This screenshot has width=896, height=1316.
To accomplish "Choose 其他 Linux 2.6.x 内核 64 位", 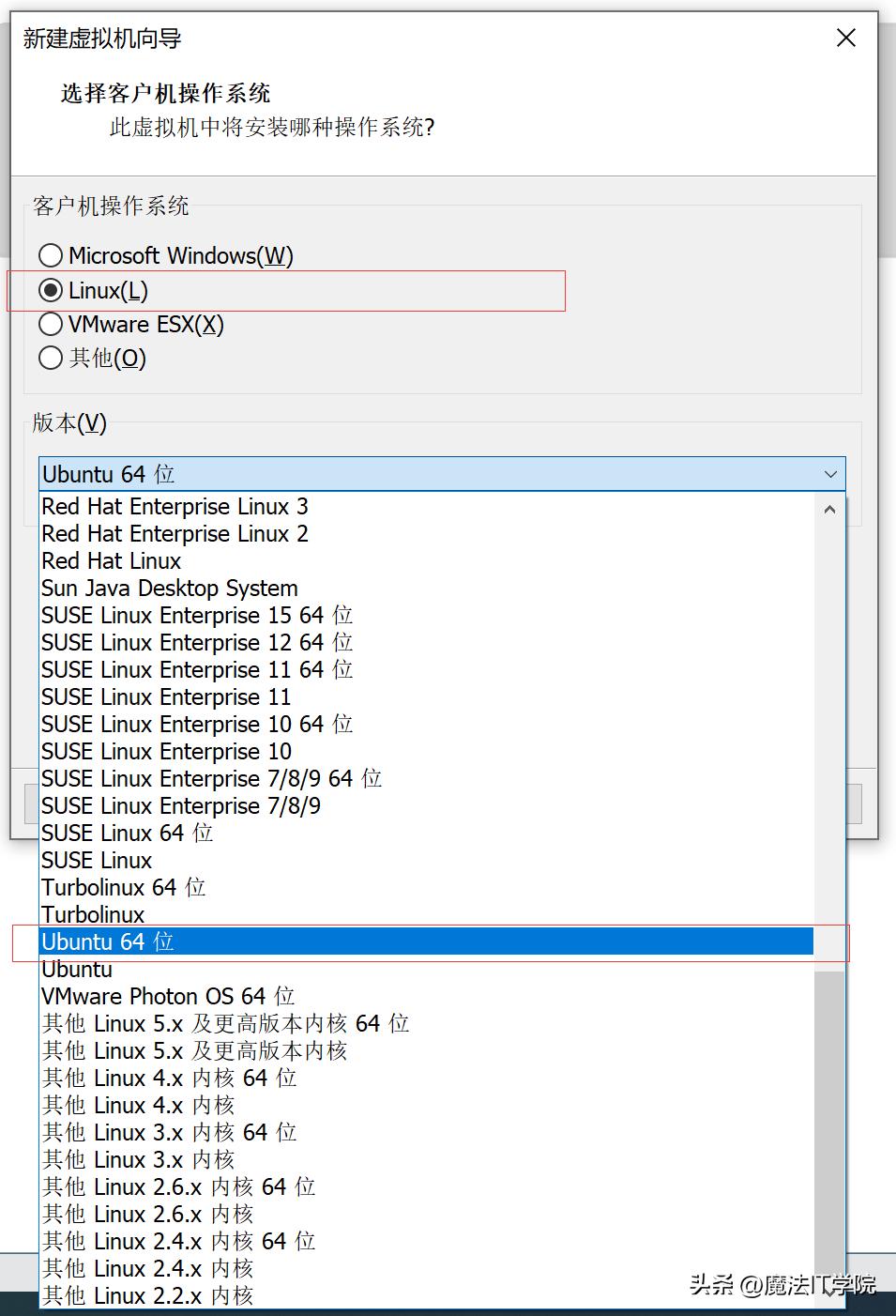I will pyautogui.click(x=178, y=1187).
